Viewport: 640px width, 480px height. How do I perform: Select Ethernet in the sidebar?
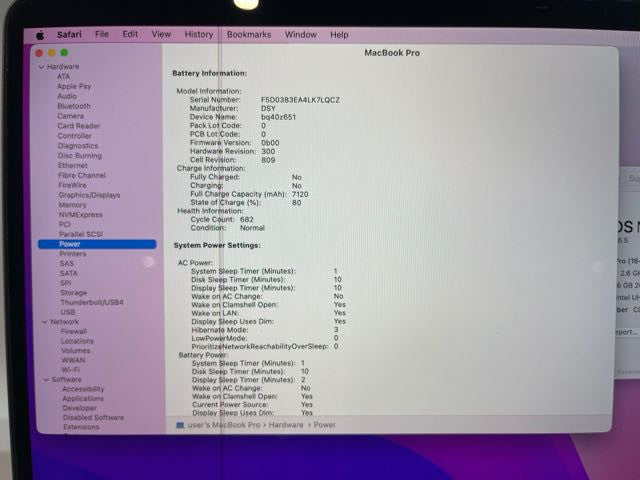coord(73,165)
